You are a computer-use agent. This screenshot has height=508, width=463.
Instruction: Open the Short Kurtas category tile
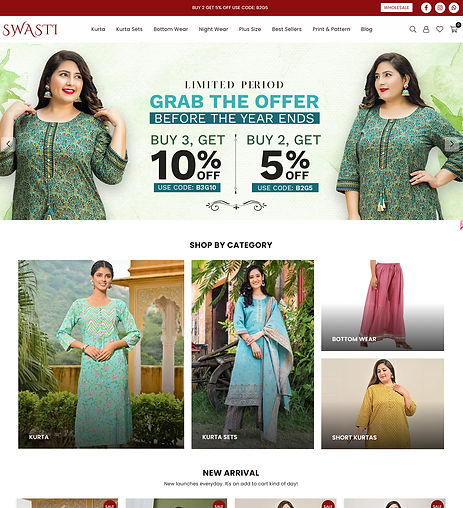tap(382, 404)
